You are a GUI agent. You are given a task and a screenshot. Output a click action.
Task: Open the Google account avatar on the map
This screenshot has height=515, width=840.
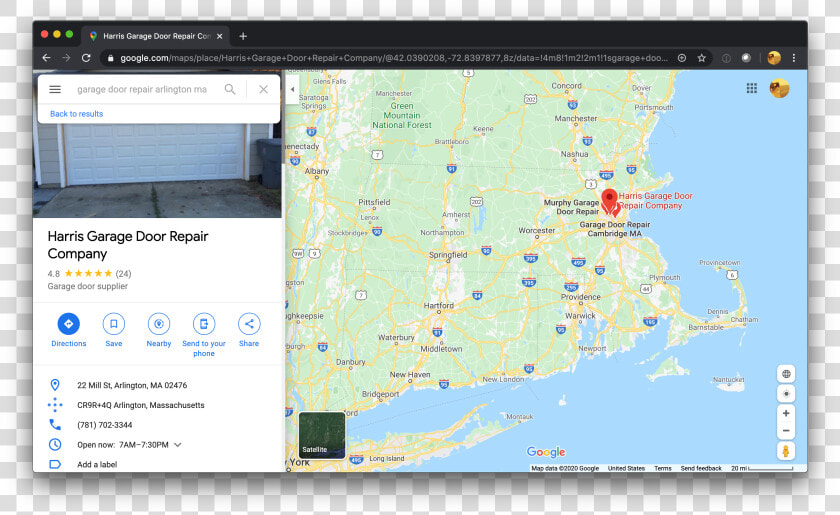click(779, 88)
